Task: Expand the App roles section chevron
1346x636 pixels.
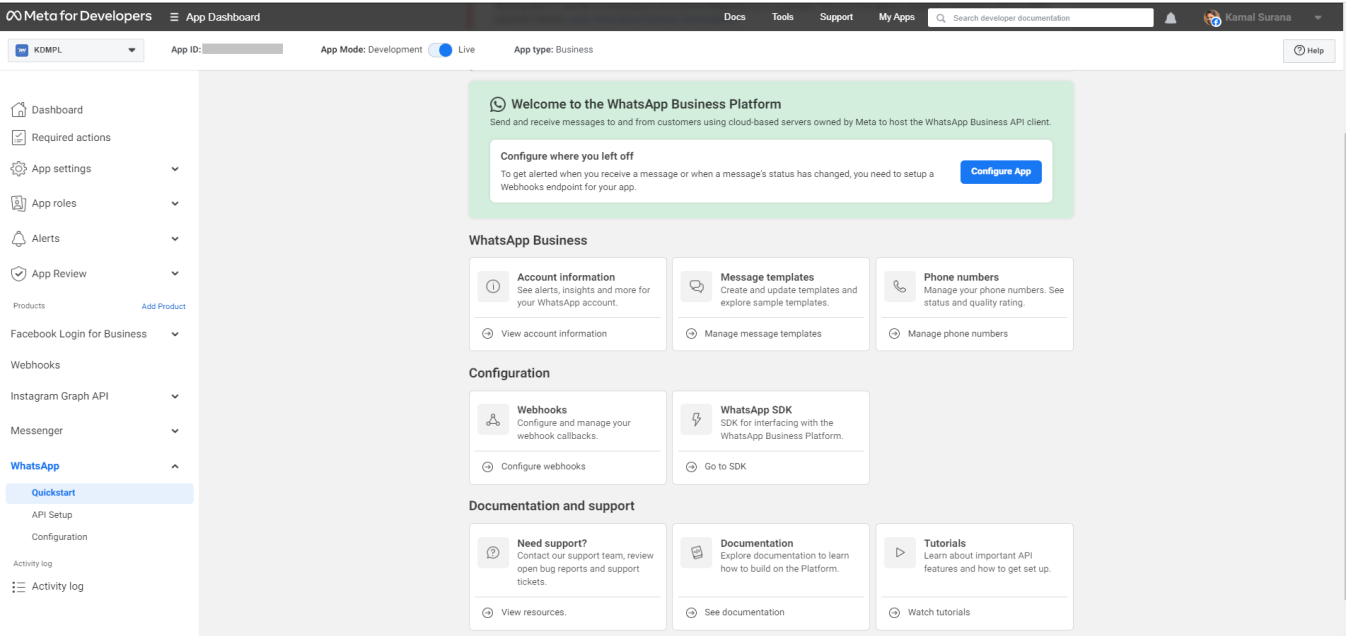Action: point(175,204)
